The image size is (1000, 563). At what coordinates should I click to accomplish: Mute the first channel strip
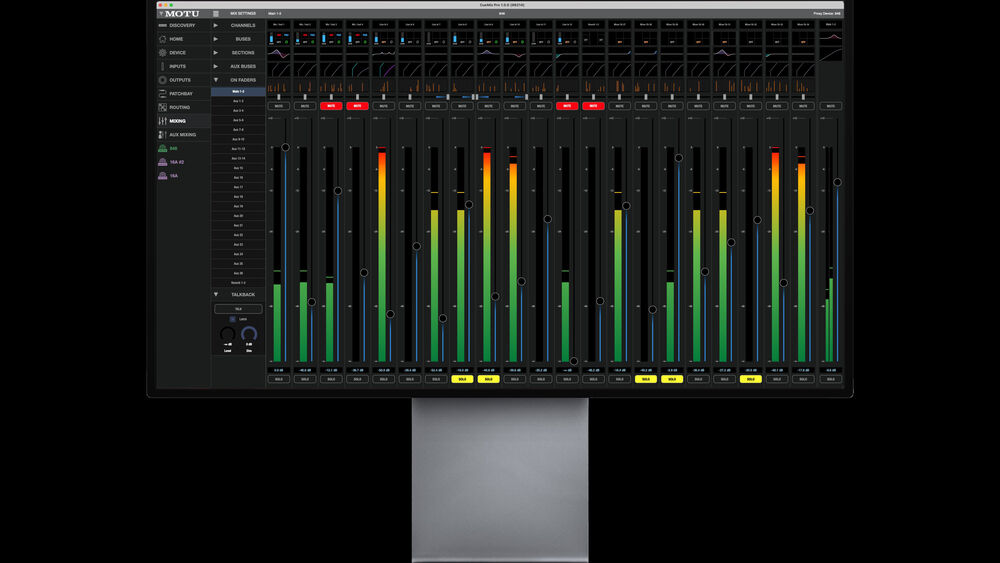[278, 105]
